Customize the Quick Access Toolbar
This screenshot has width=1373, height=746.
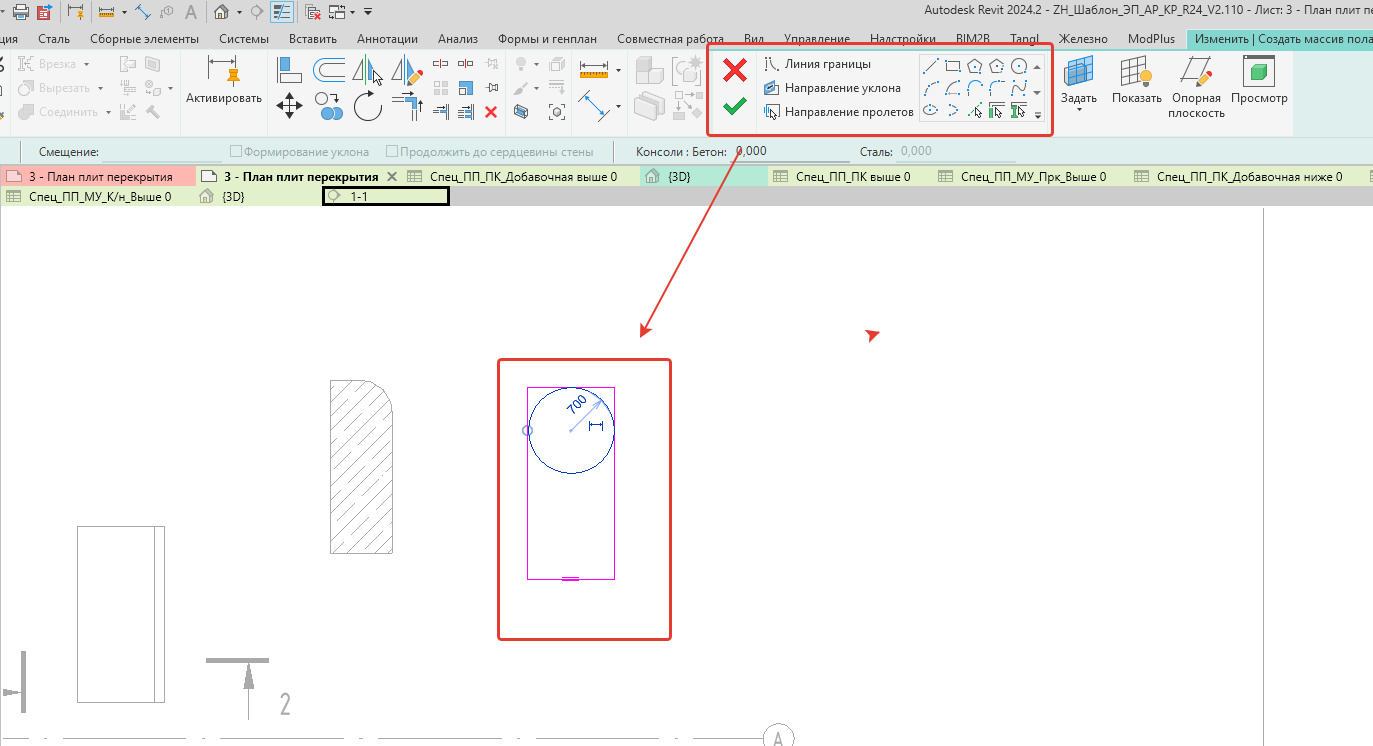pos(368,12)
